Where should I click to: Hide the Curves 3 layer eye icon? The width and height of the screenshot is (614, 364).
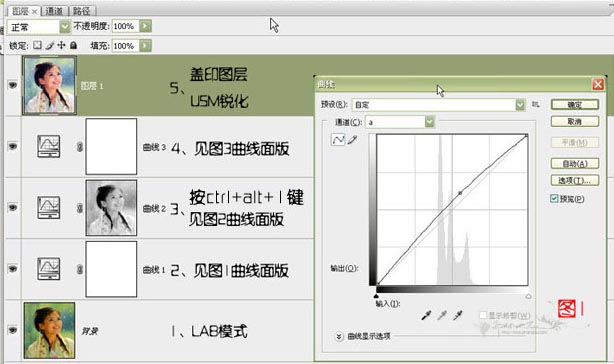tap(13, 146)
